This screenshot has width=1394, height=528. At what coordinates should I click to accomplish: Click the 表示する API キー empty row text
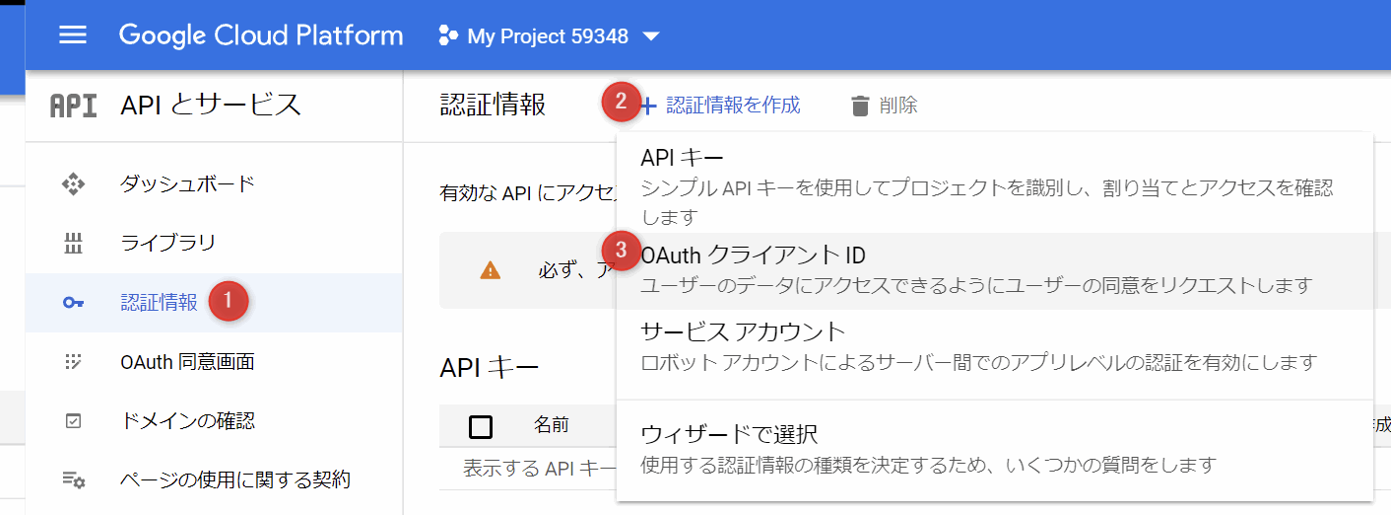tap(541, 468)
